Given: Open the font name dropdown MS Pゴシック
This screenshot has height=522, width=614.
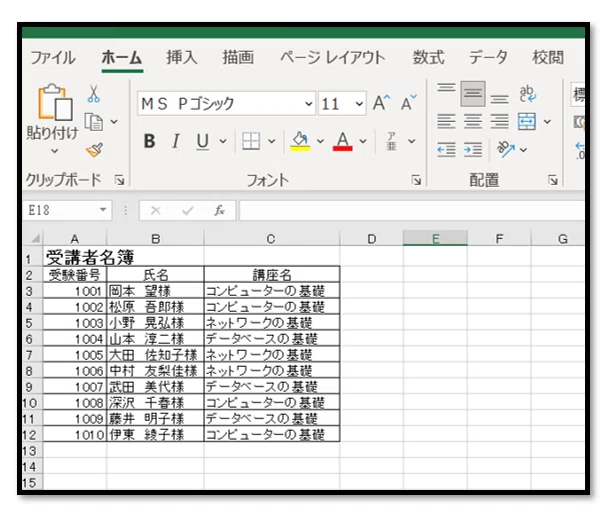Looking at the screenshot, I should point(309,104).
